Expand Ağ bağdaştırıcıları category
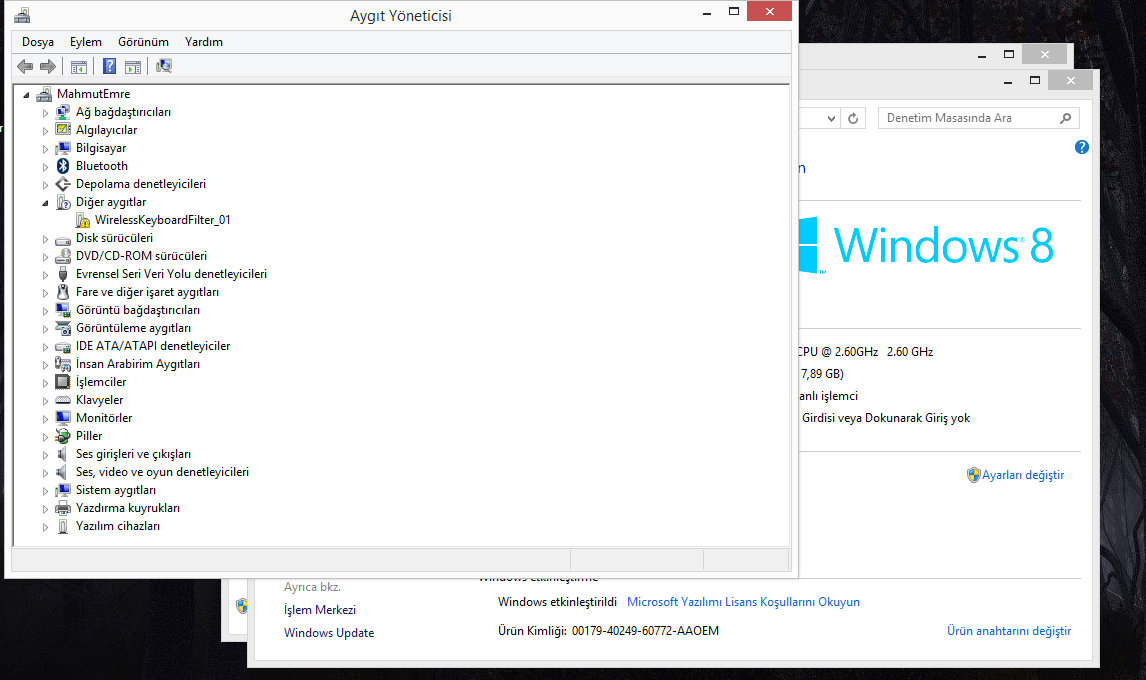The height and width of the screenshot is (680, 1146). pyautogui.click(x=45, y=113)
